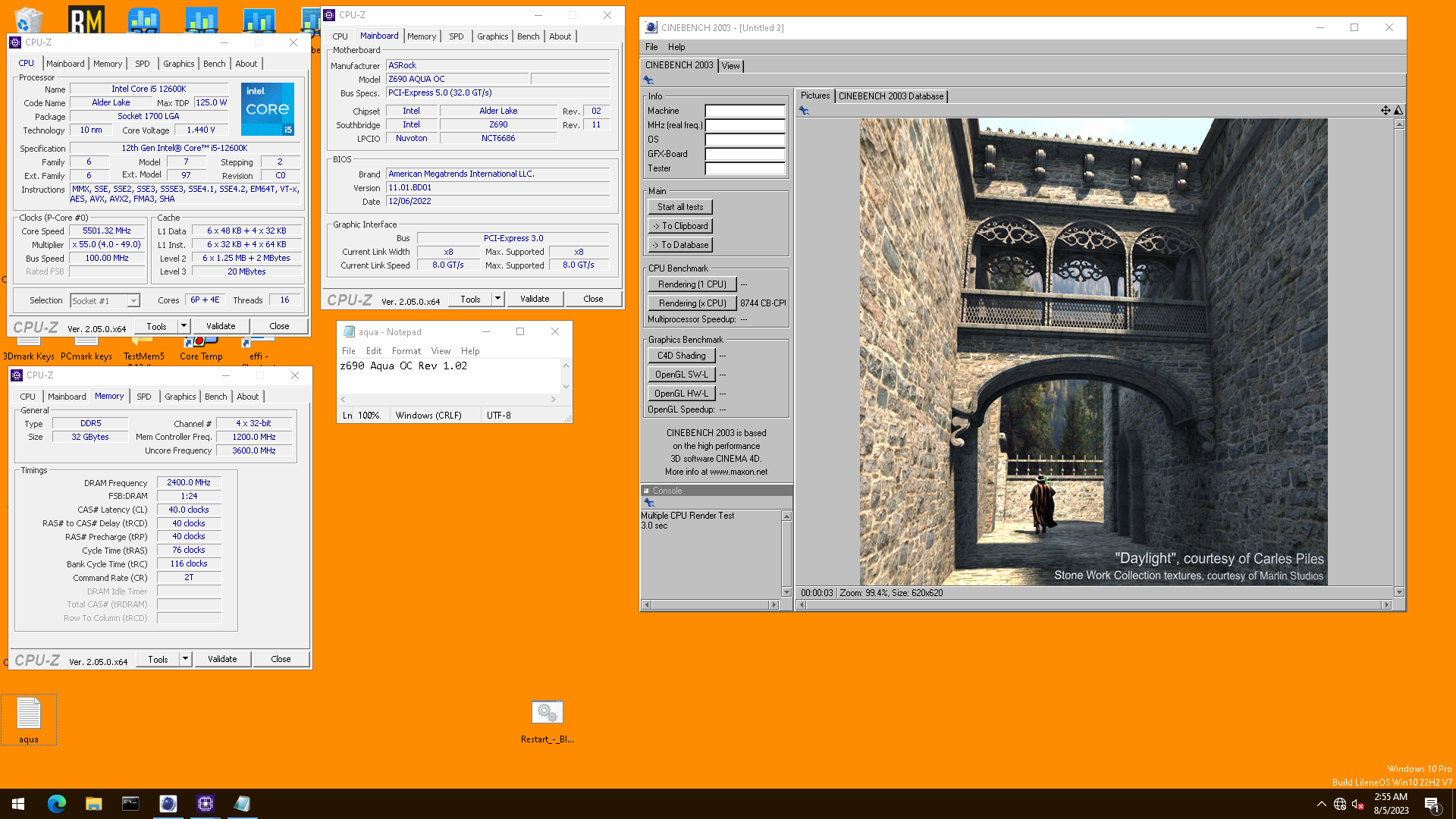Click To Clipboard button in Cinebench
Image resolution: width=1456 pixels, height=819 pixels.
pyautogui.click(x=680, y=226)
